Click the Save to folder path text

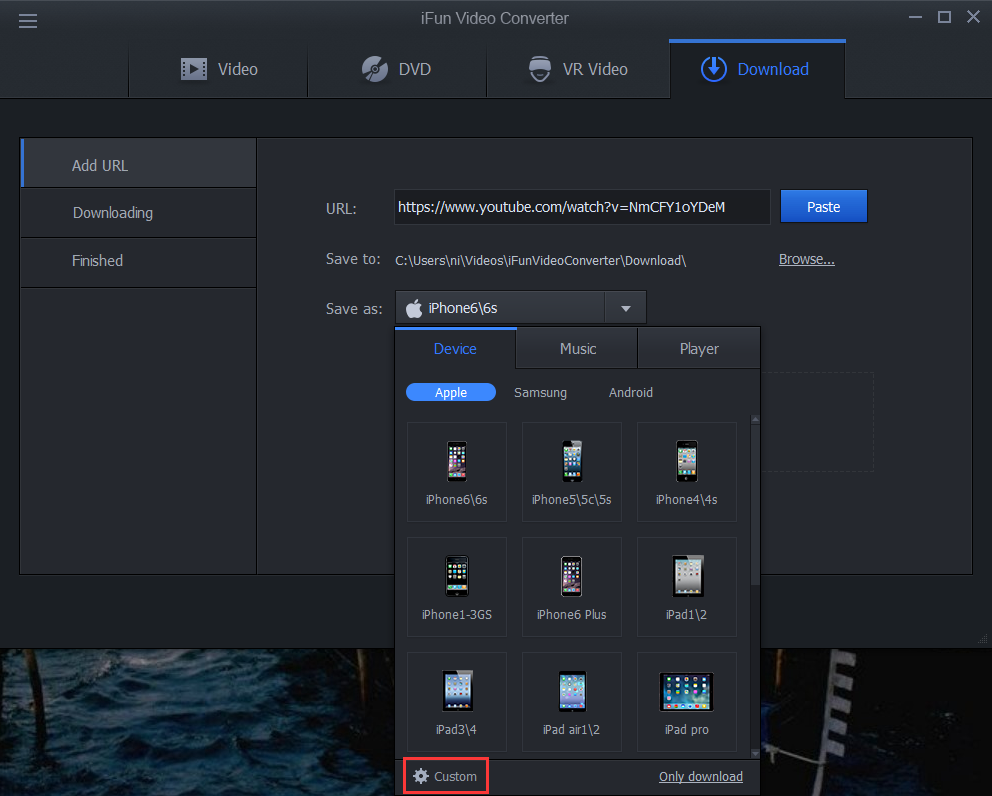tap(540, 260)
